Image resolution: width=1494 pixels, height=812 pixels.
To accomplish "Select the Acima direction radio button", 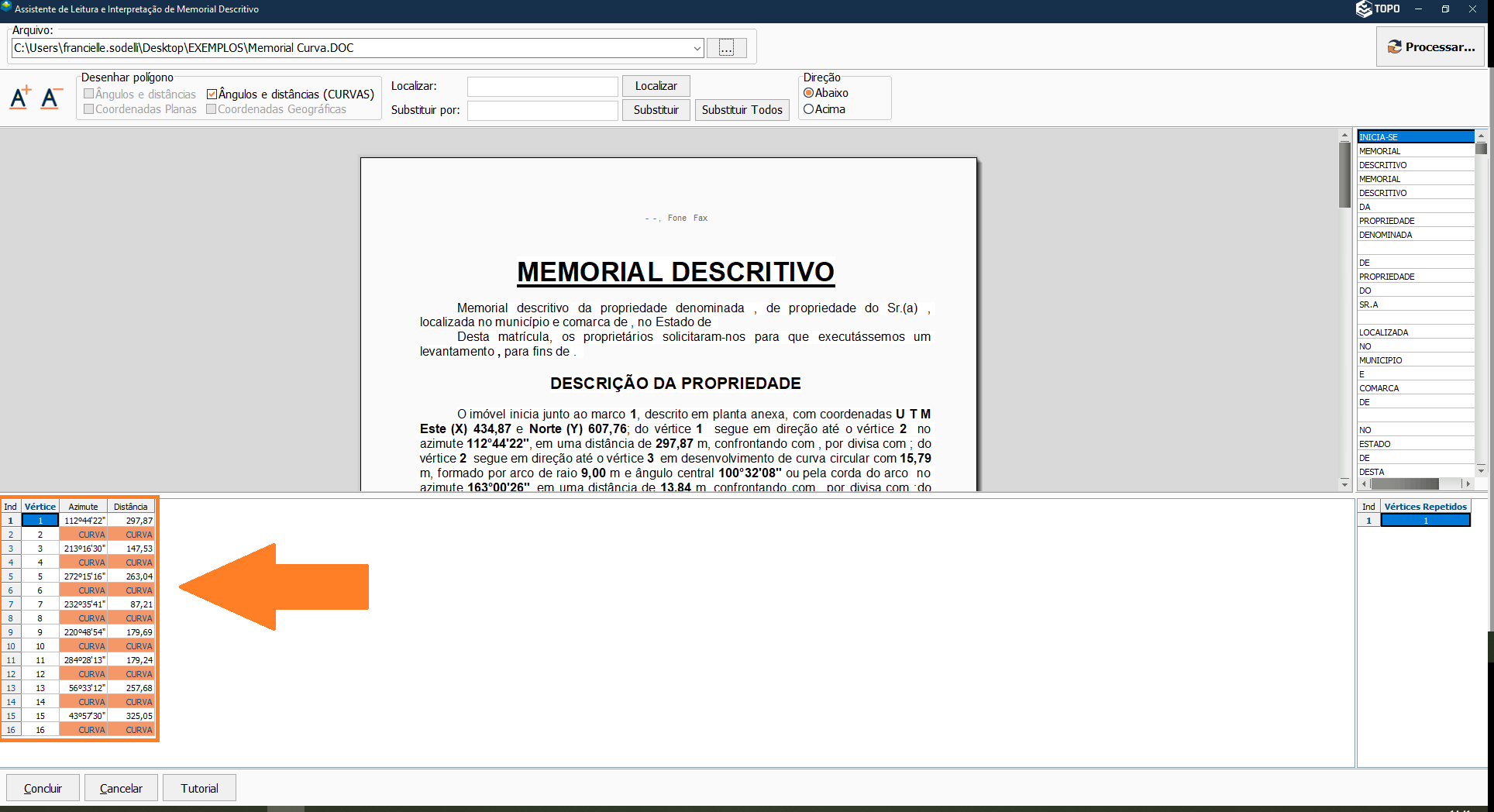I will [x=809, y=109].
